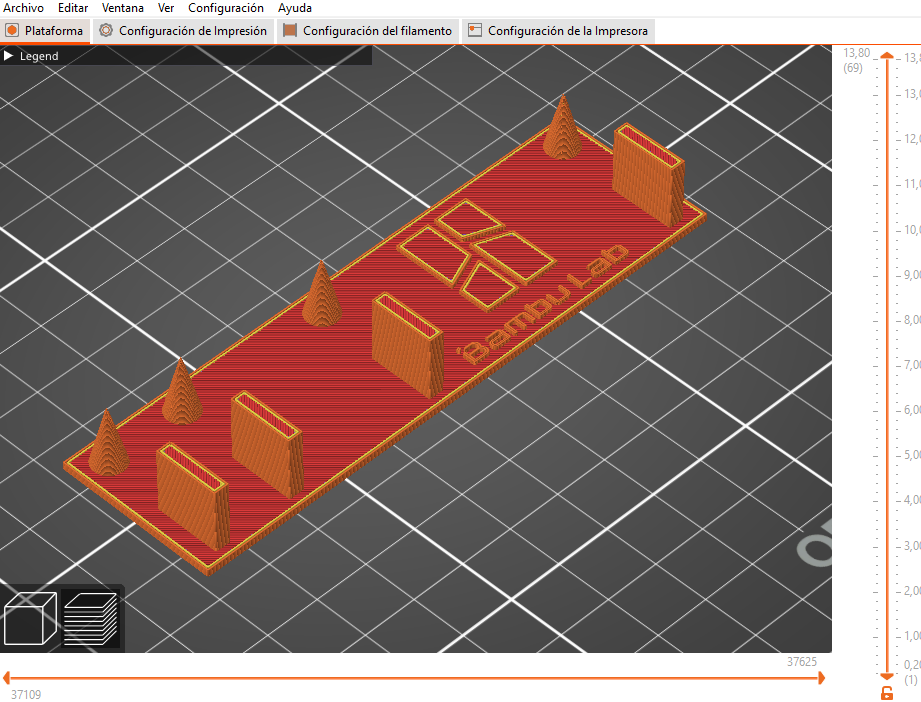Expand the Legend panel
Viewport: 921px width, 702px height.
(x=8, y=56)
